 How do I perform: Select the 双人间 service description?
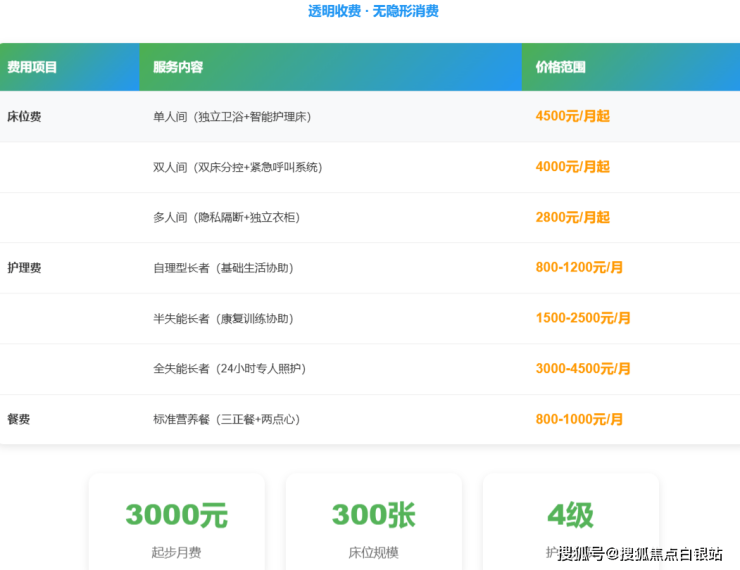point(237,168)
